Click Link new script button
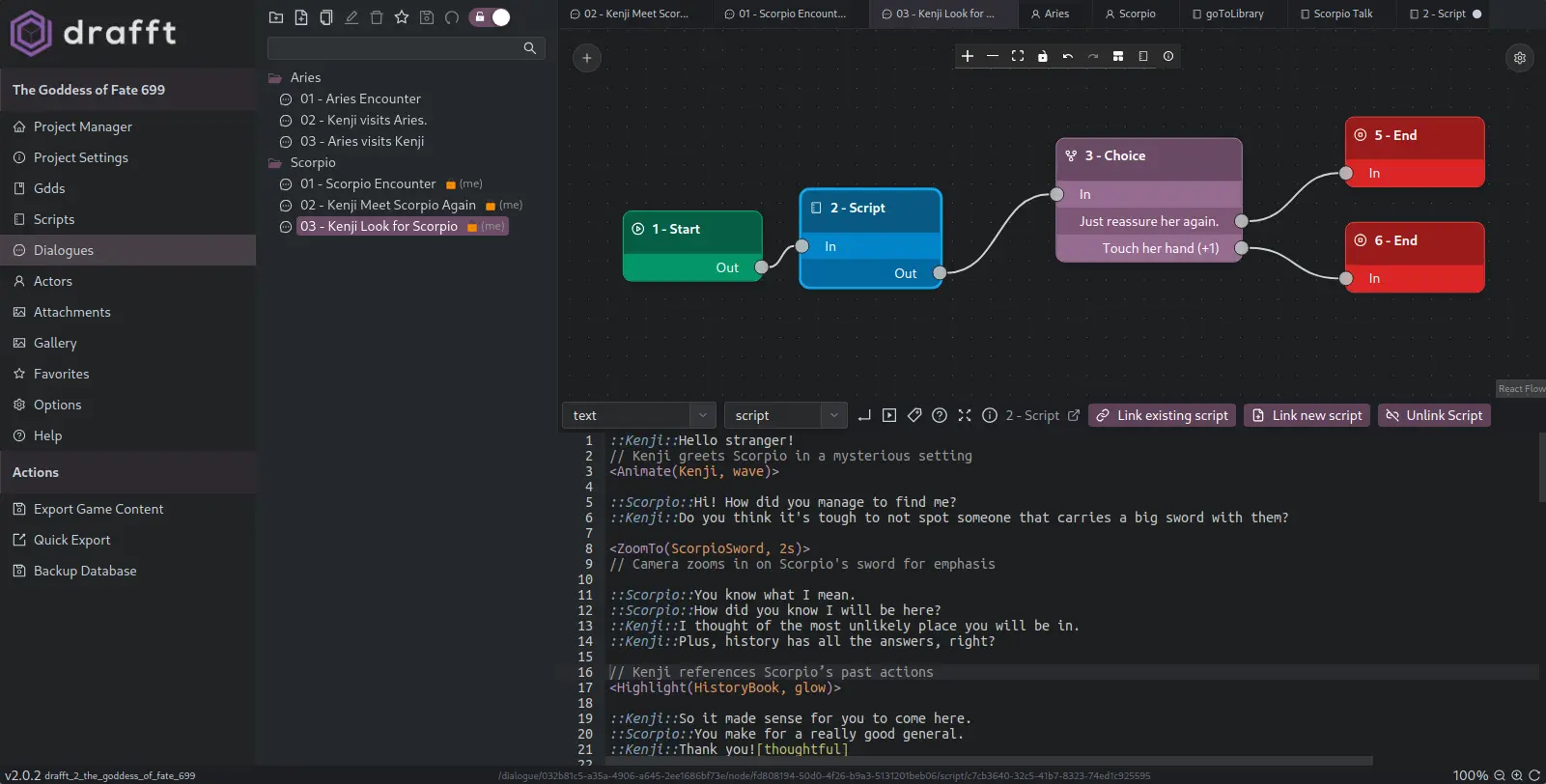 tap(1307, 415)
